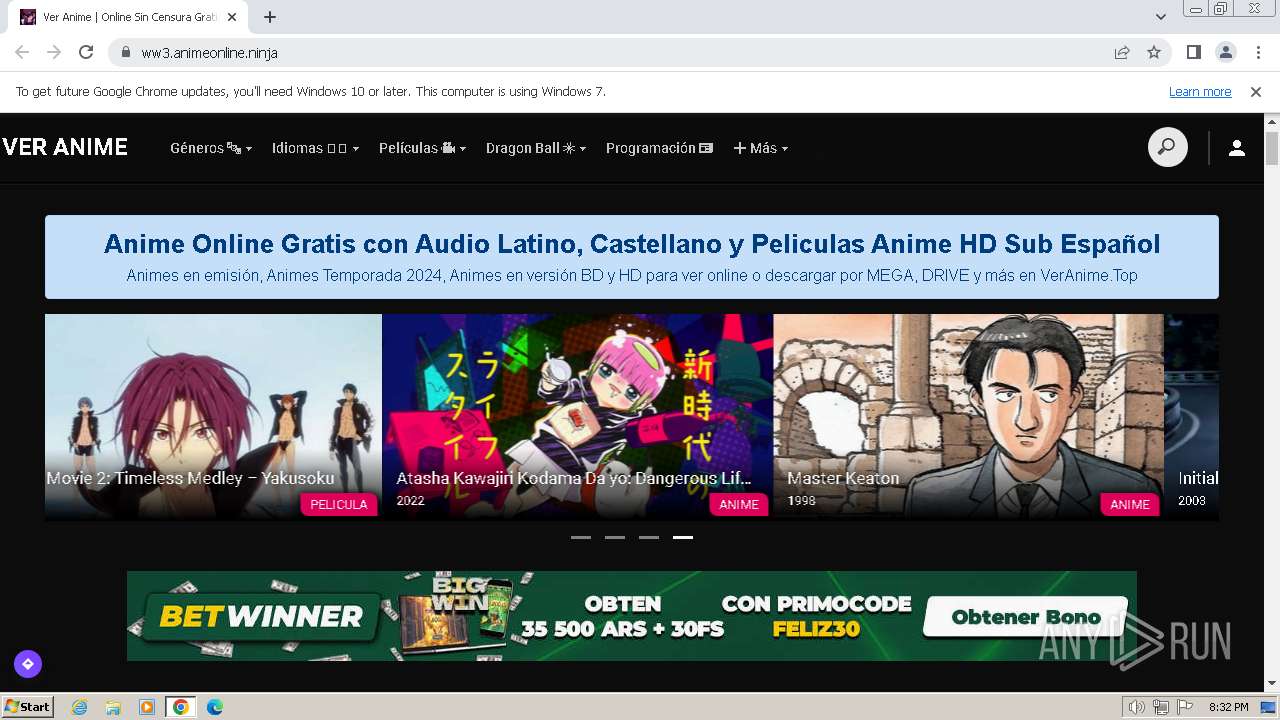The height and width of the screenshot is (720, 1280).
Task: Open the tab search chevron
Action: (x=1161, y=17)
